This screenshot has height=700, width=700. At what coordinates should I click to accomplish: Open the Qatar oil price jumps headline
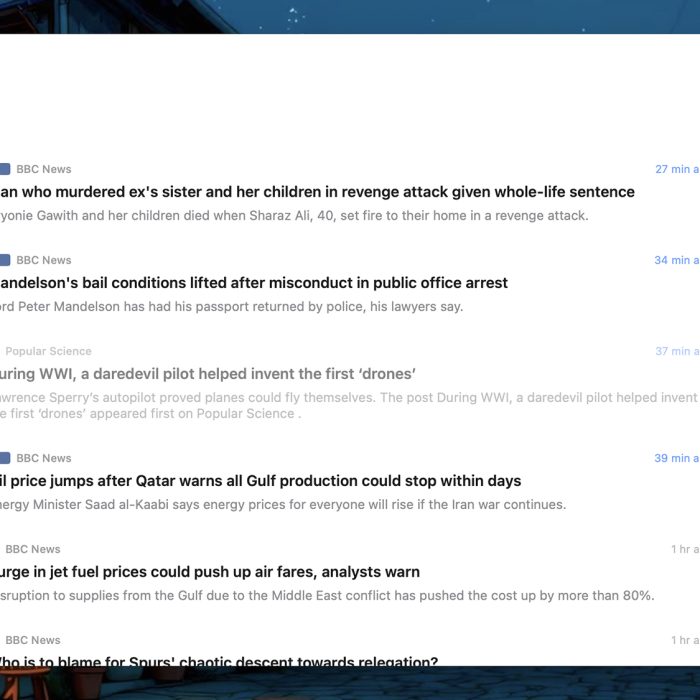click(x=261, y=481)
